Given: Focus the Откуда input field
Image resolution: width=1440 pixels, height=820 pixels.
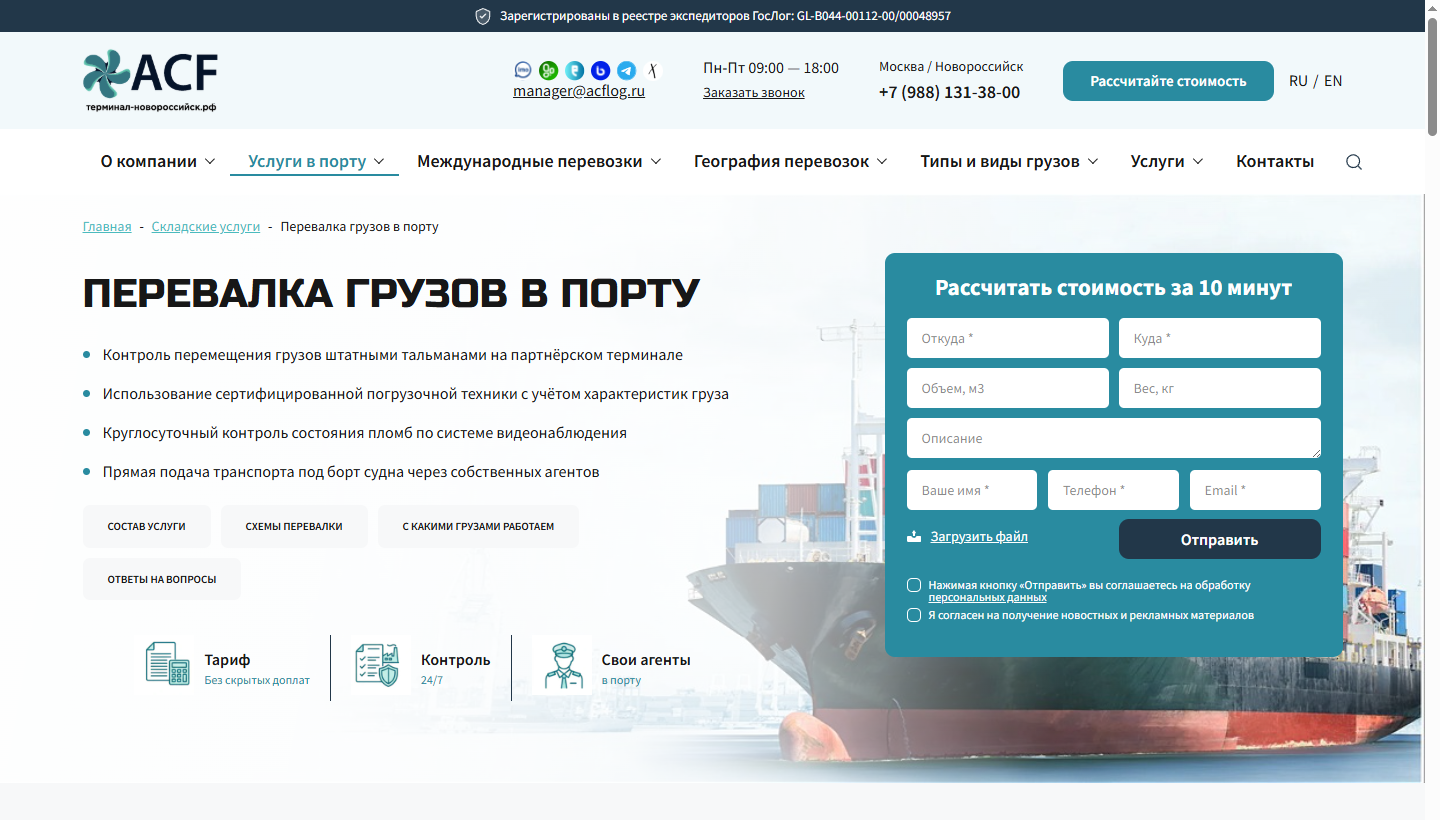Looking at the screenshot, I should 1008,338.
